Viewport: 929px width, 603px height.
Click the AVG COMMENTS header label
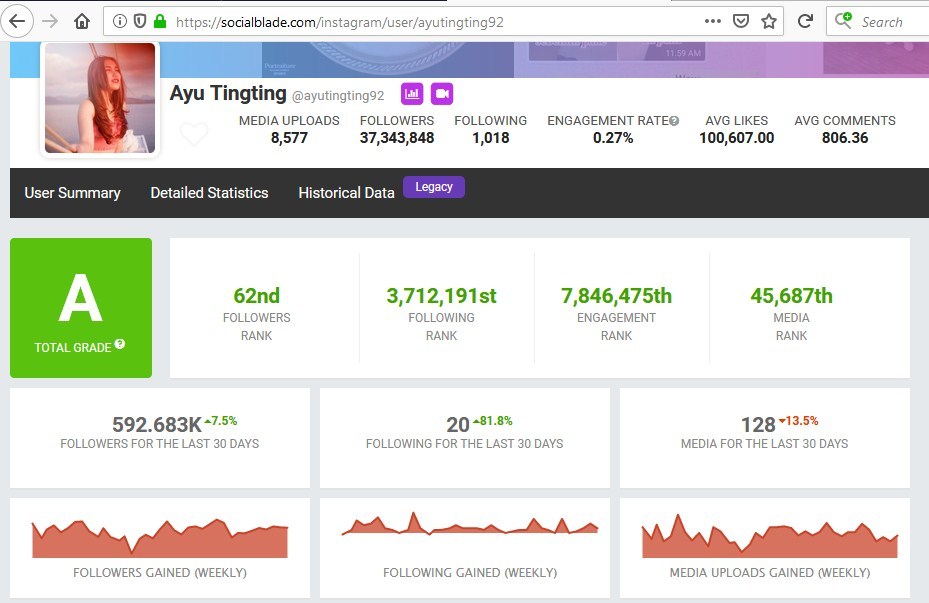click(845, 121)
